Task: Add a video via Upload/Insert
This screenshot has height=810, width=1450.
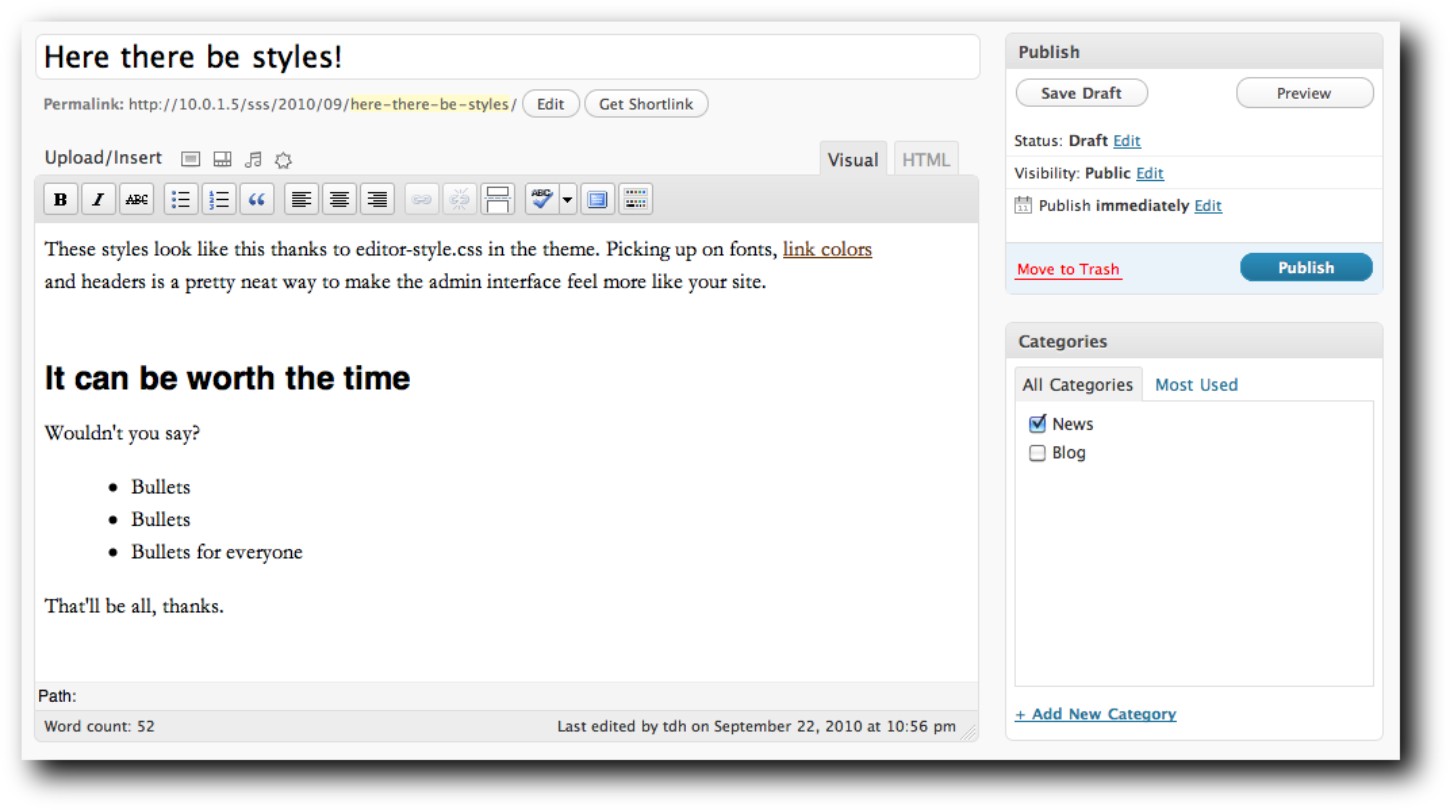Action: tap(223, 159)
